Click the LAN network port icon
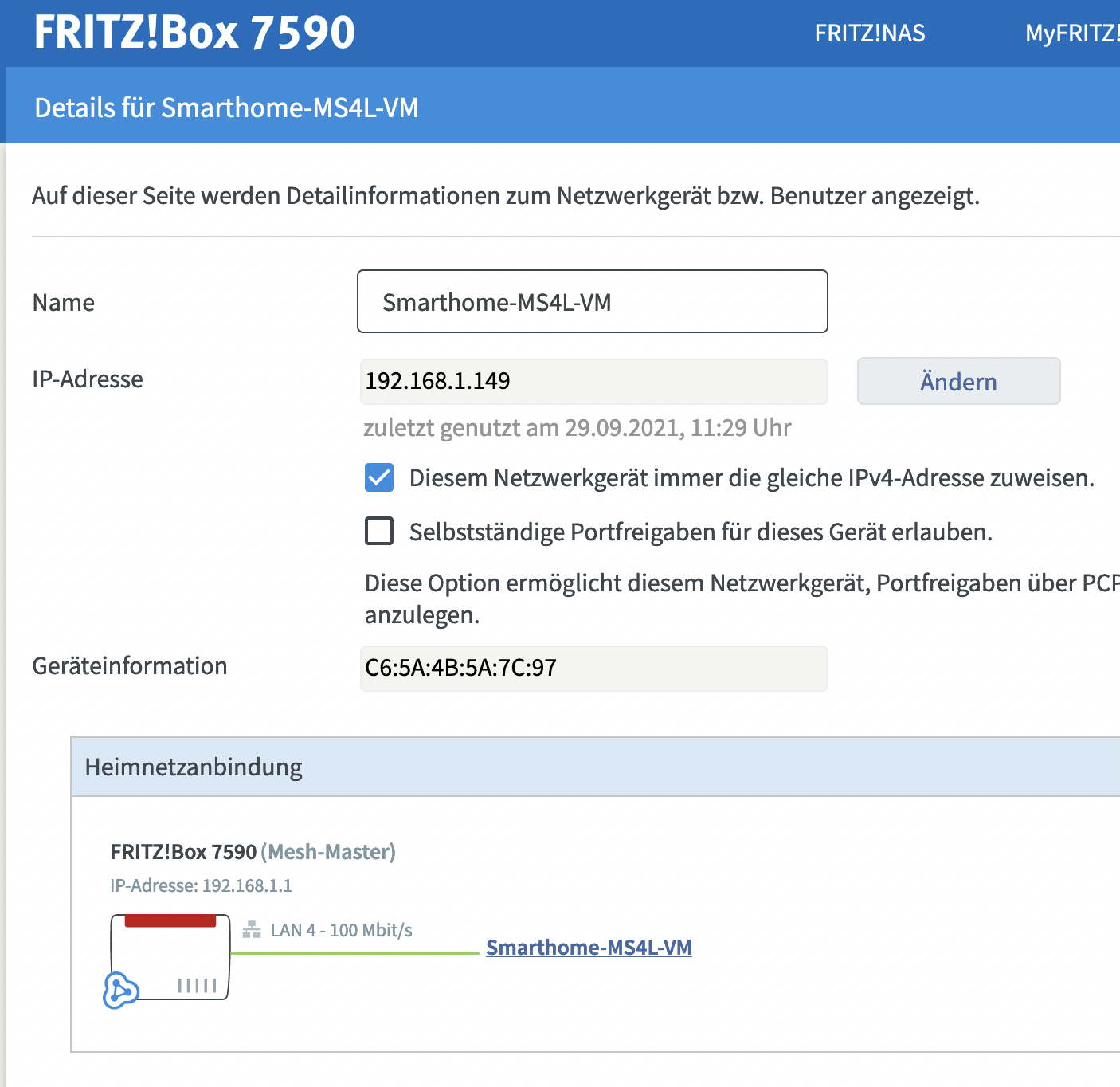The width and height of the screenshot is (1120, 1087). click(x=252, y=930)
